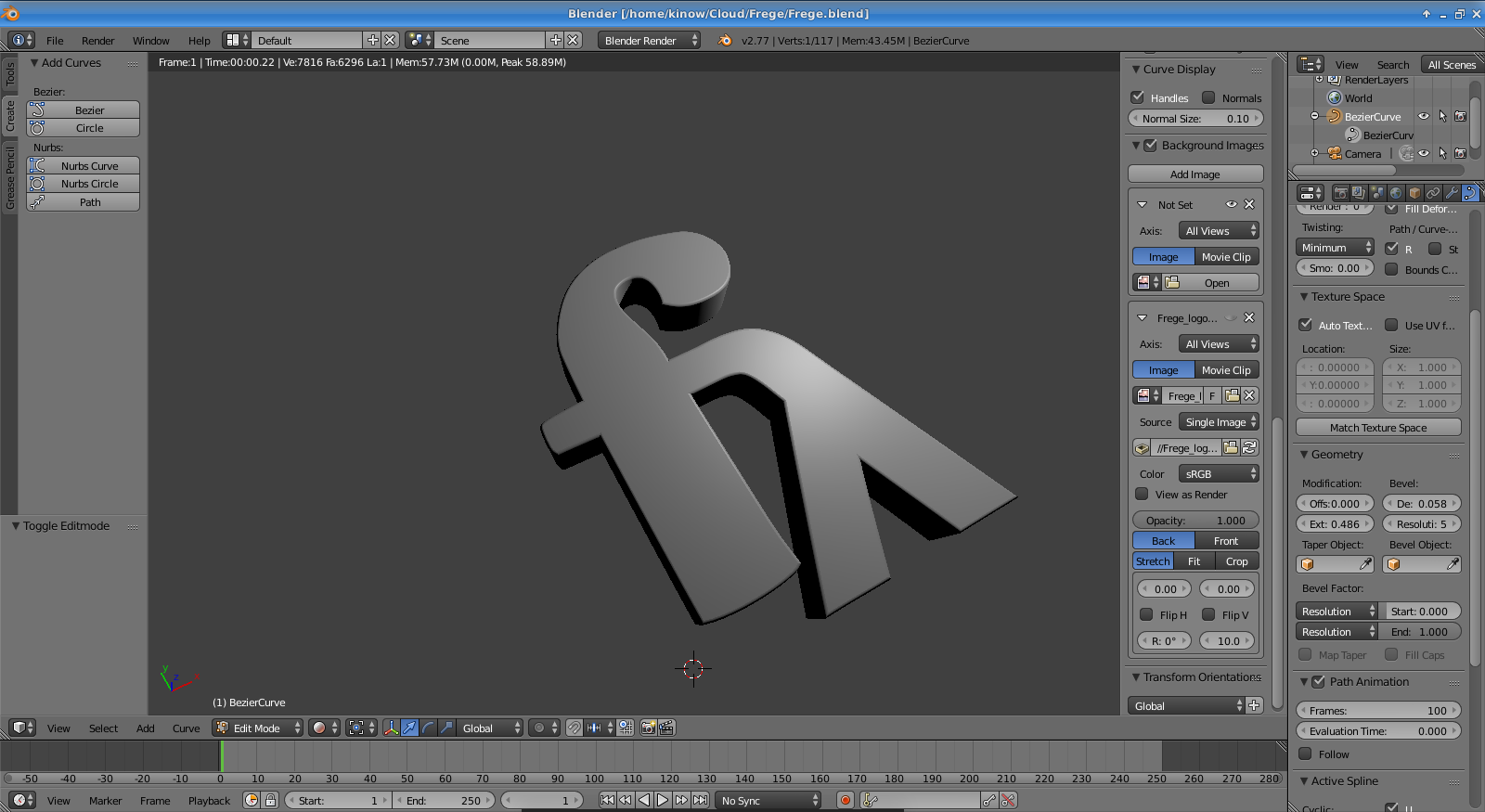The height and width of the screenshot is (812, 1485).
Task: Open the Curve Data properties tab icon
Action: point(1470,193)
